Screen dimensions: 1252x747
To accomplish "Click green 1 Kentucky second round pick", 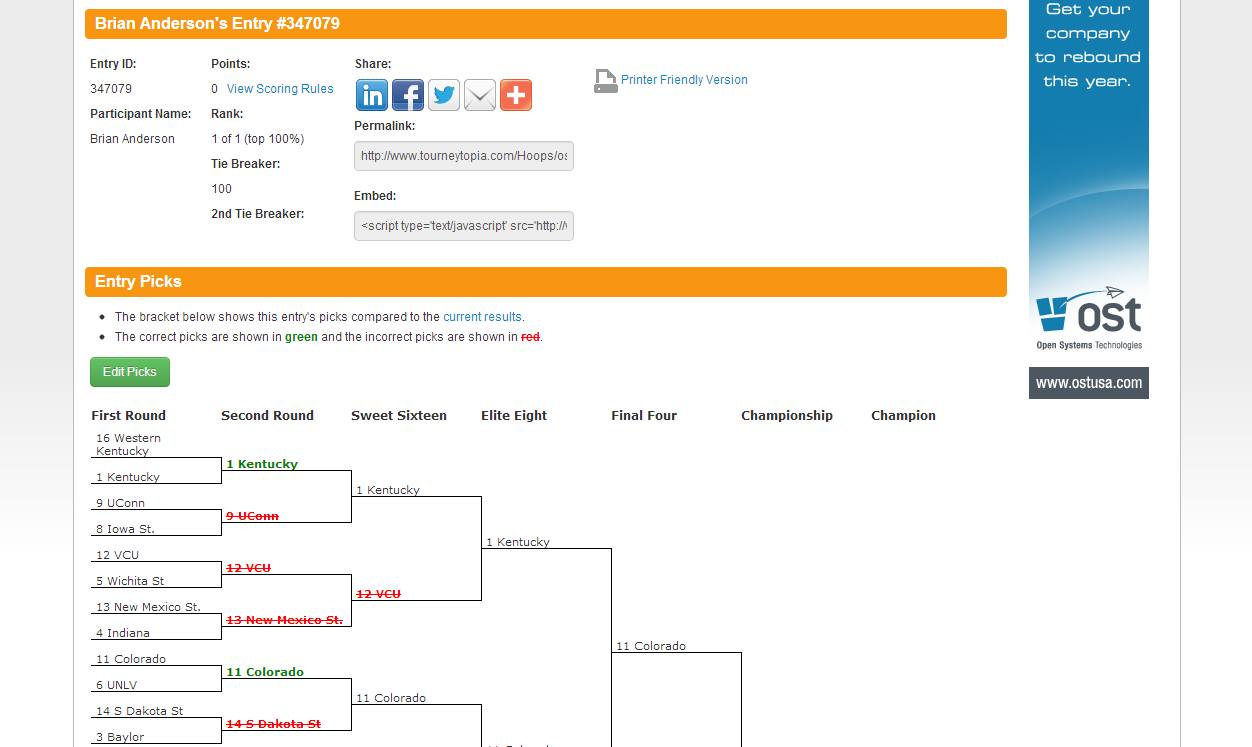I will point(262,464).
